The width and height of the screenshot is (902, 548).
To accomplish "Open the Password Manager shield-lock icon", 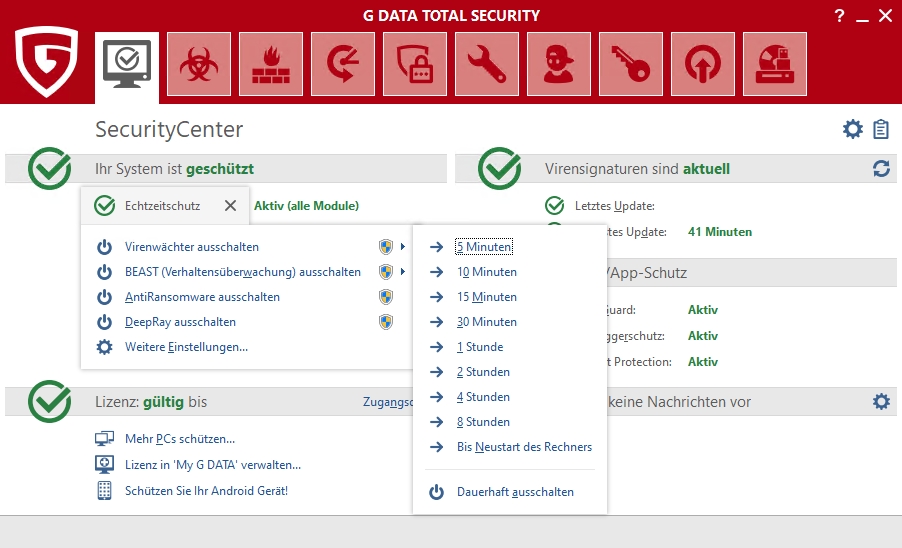I will pos(415,64).
